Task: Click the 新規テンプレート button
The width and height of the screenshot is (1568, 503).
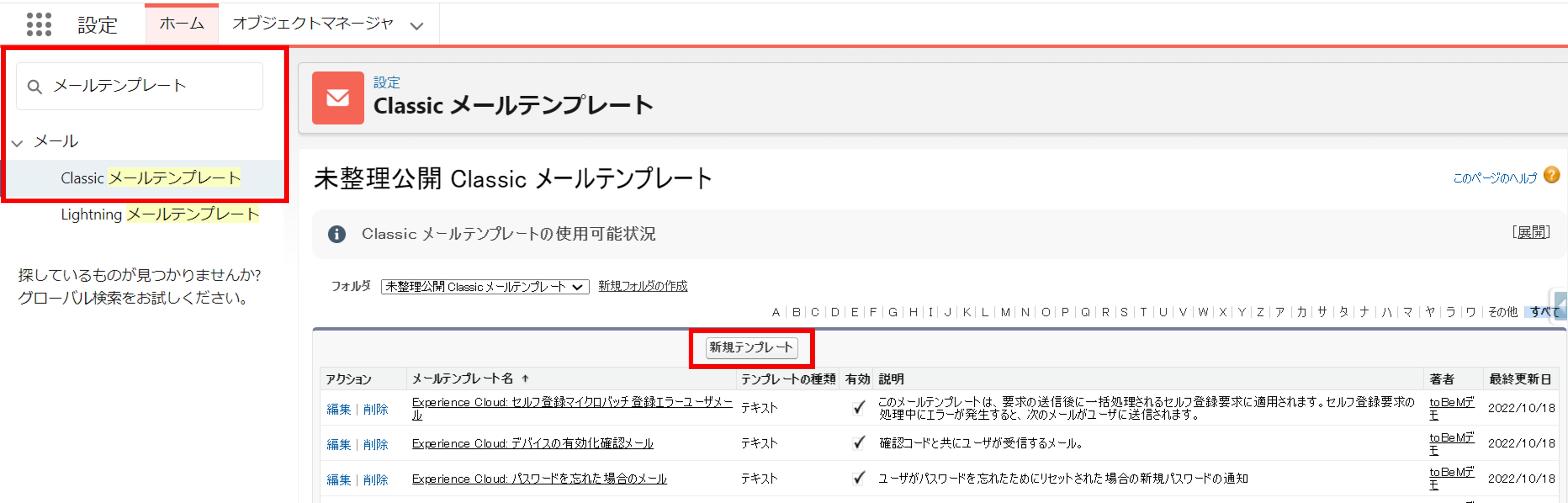Action: point(751,347)
